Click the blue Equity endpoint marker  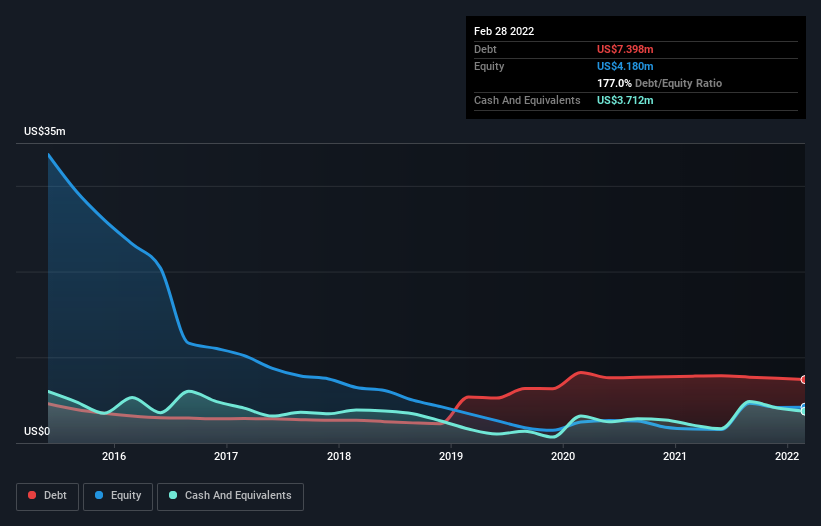(x=804, y=407)
